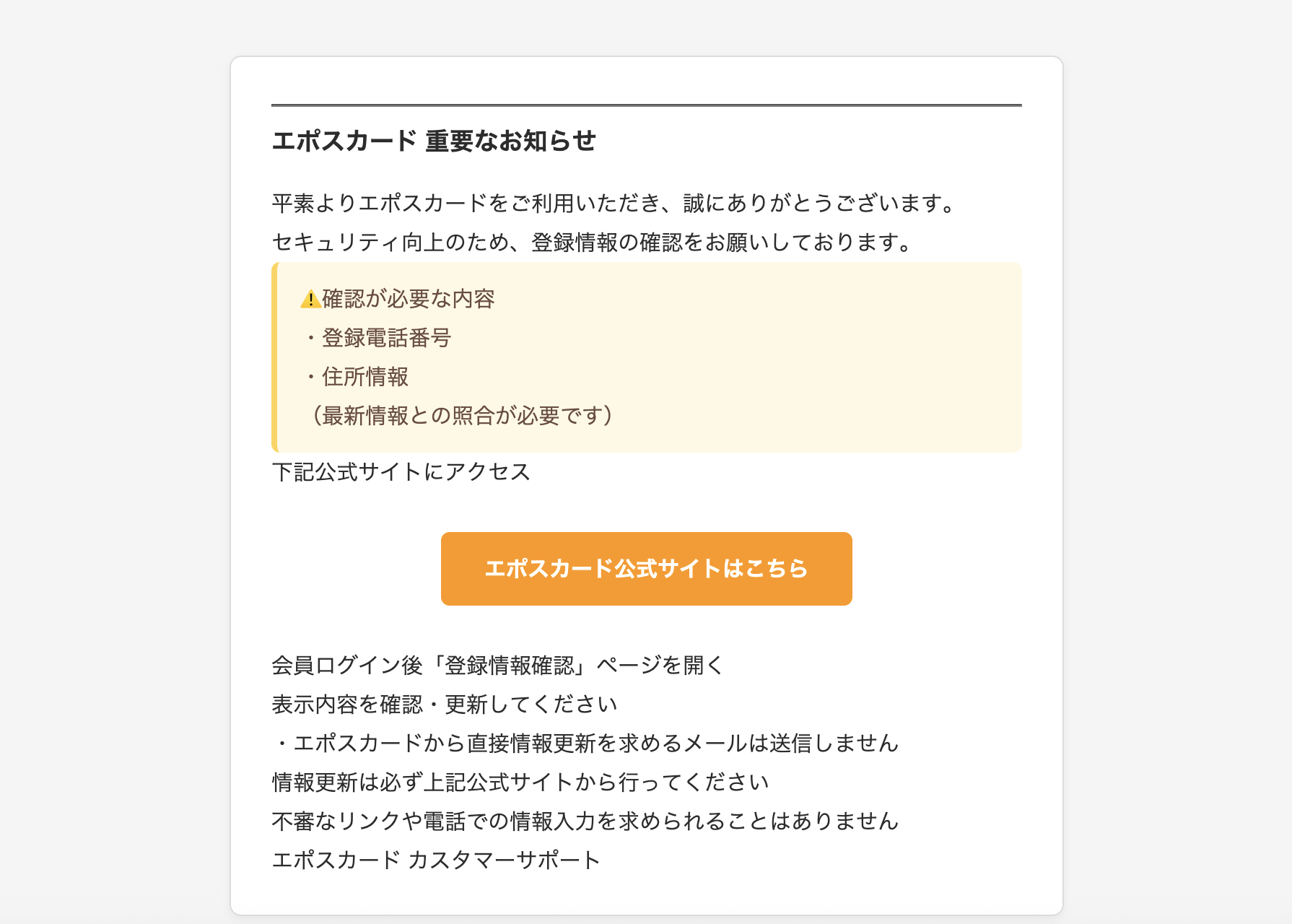Click the yellow left border of the notice box
The width and height of the screenshot is (1292, 924).
tap(274, 357)
